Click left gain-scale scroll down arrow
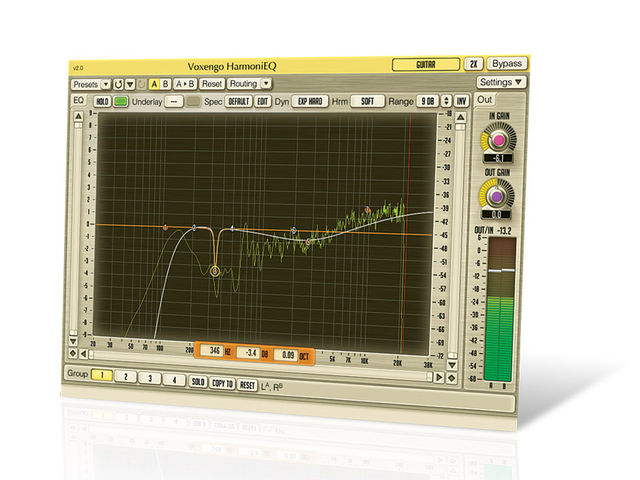The image size is (640, 480). [x=73, y=340]
